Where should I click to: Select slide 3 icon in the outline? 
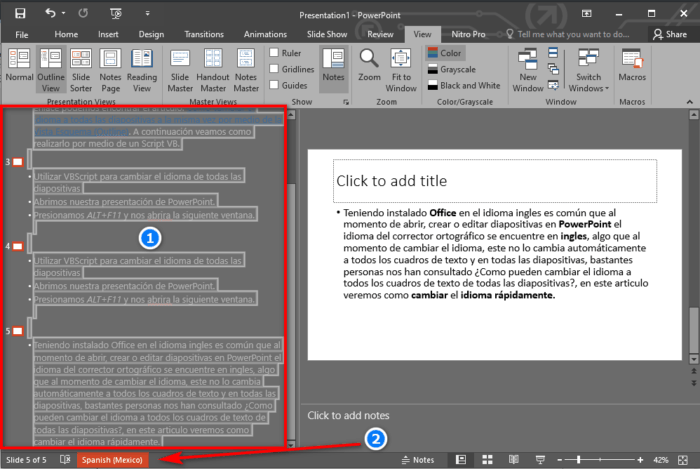(18, 162)
